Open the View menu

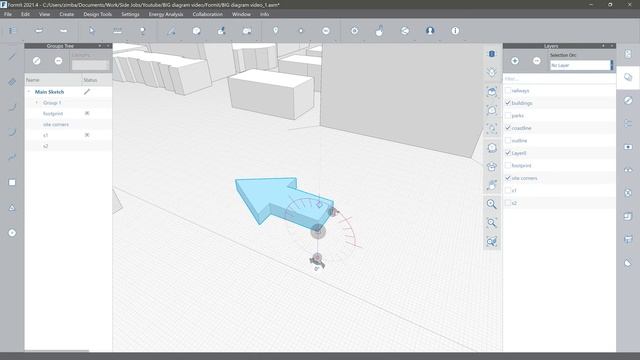click(x=44, y=14)
